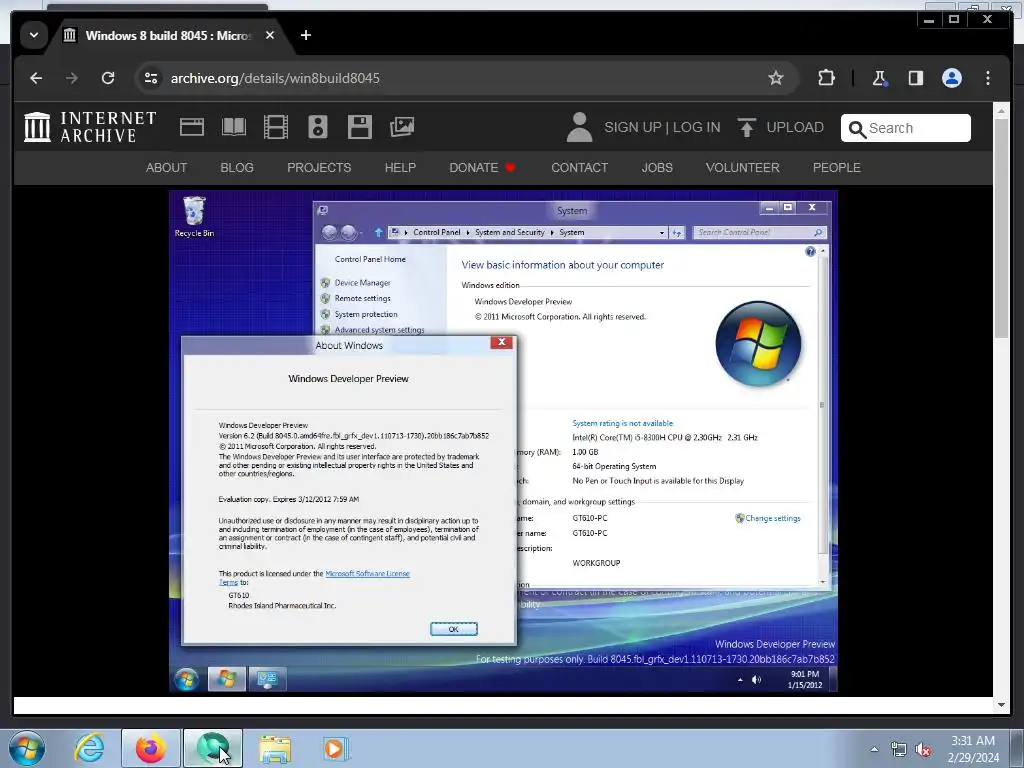The width and height of the screenshot is (1024, 768).
Task: Open the ABOUT menu item
Action: pyautogui.click(x=167, y=168)
